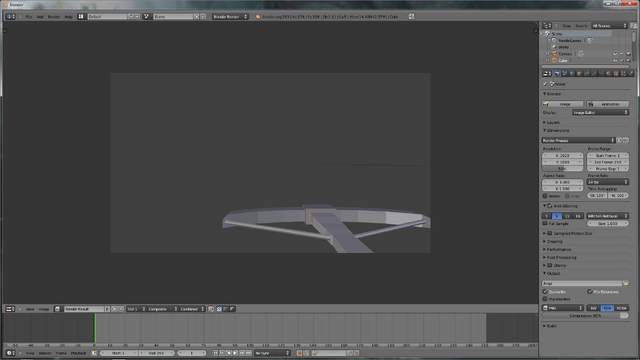Open the Blender Render engine dropdown
640x360 pixels.
point(230,16)
